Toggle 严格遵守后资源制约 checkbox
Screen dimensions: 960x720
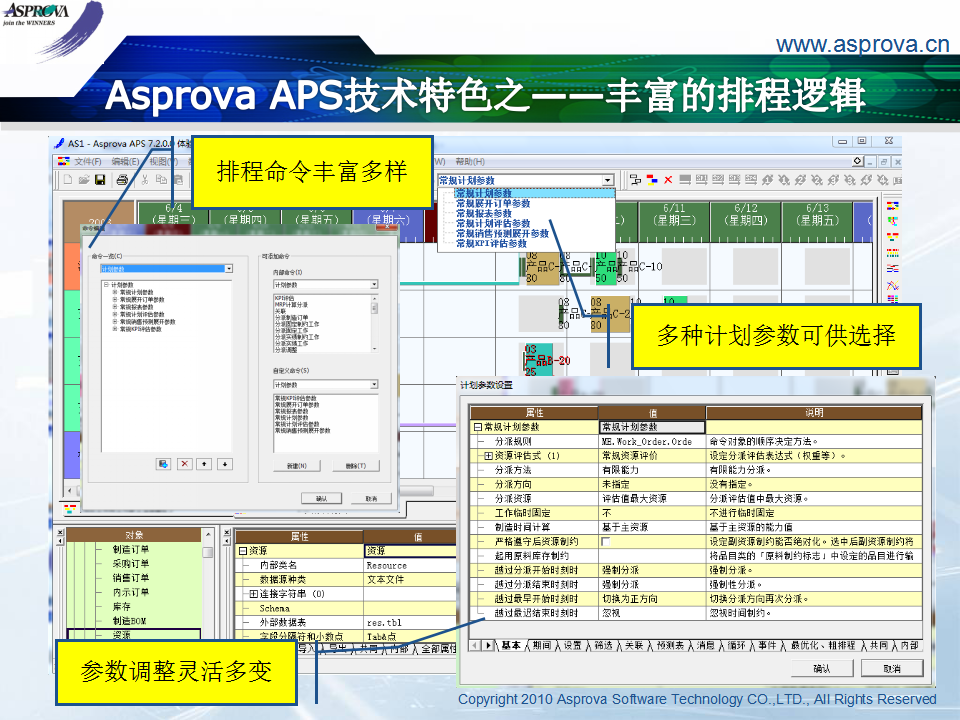coord(606,542)
